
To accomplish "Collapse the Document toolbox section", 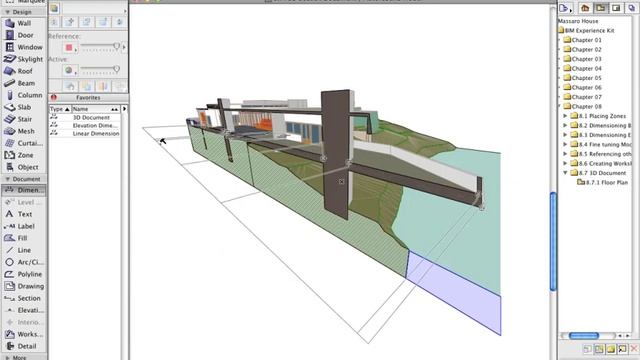I will (7, 179).
